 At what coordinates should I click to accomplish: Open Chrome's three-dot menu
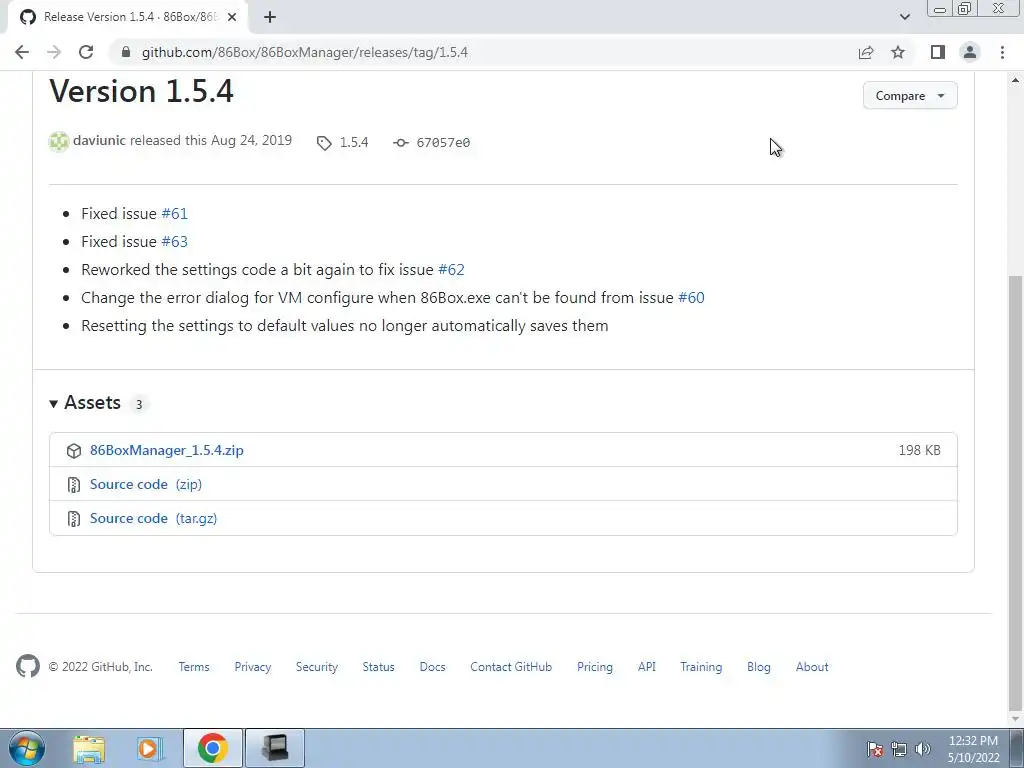pyautogui.click(x=1002, y=52)
